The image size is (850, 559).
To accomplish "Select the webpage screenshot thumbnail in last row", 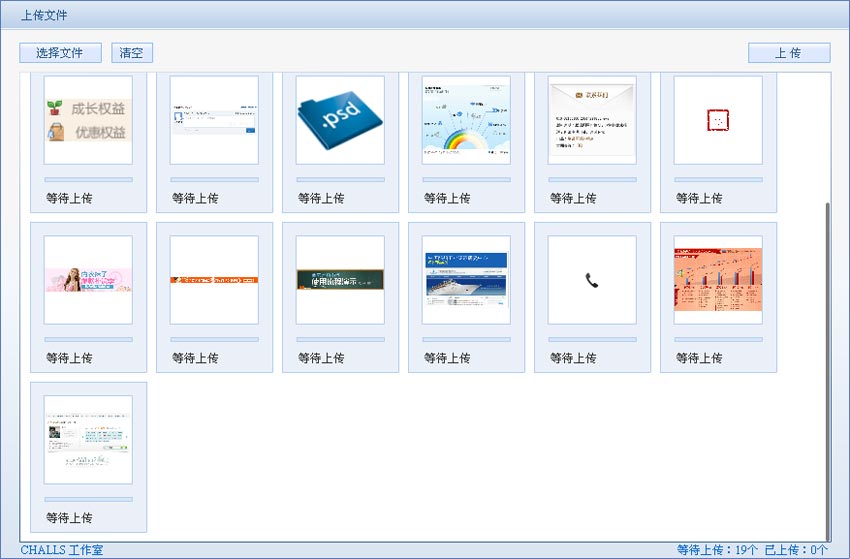I will coord(88,440).
